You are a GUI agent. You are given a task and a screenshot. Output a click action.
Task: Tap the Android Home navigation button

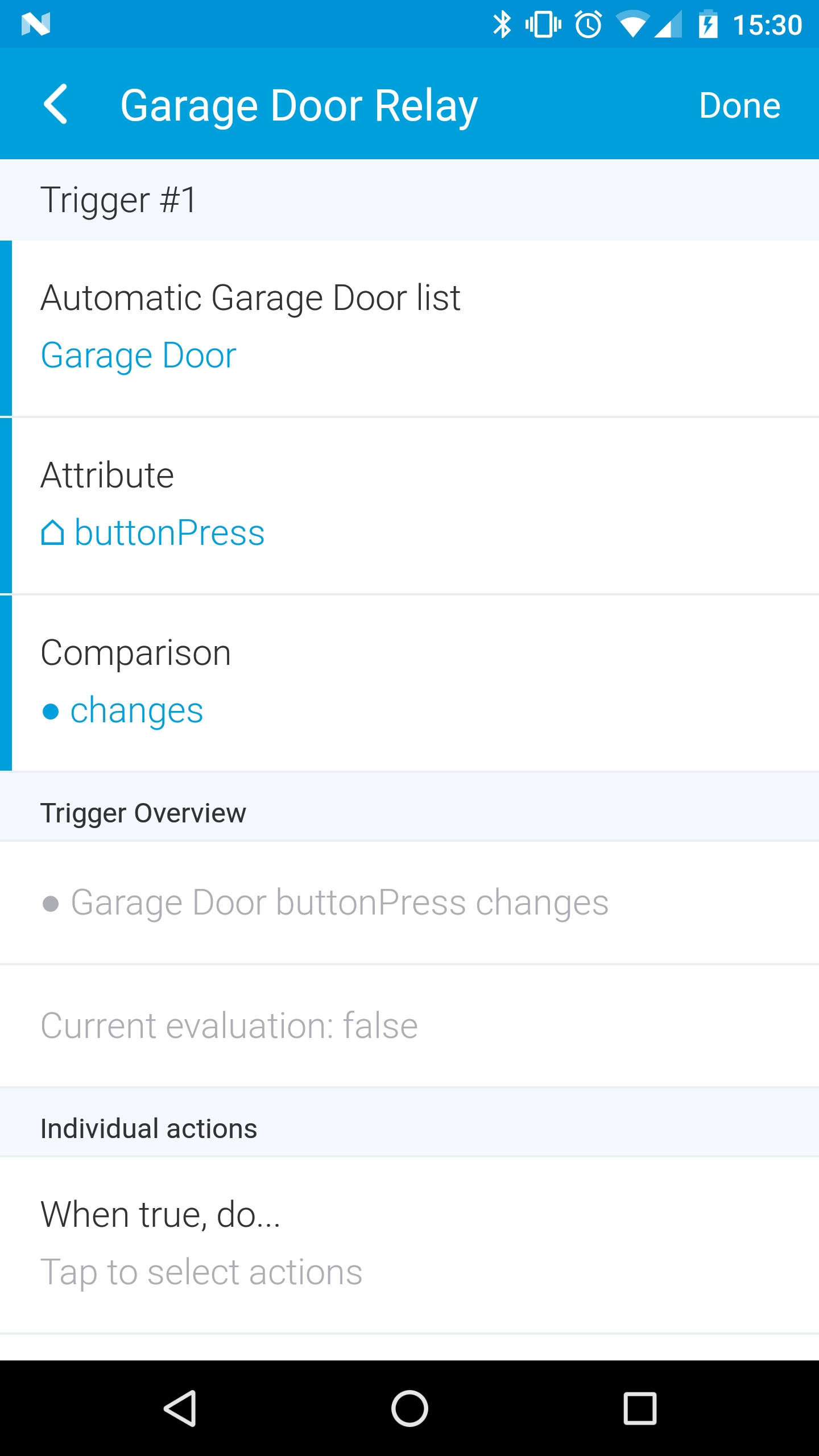(409, 1408)
